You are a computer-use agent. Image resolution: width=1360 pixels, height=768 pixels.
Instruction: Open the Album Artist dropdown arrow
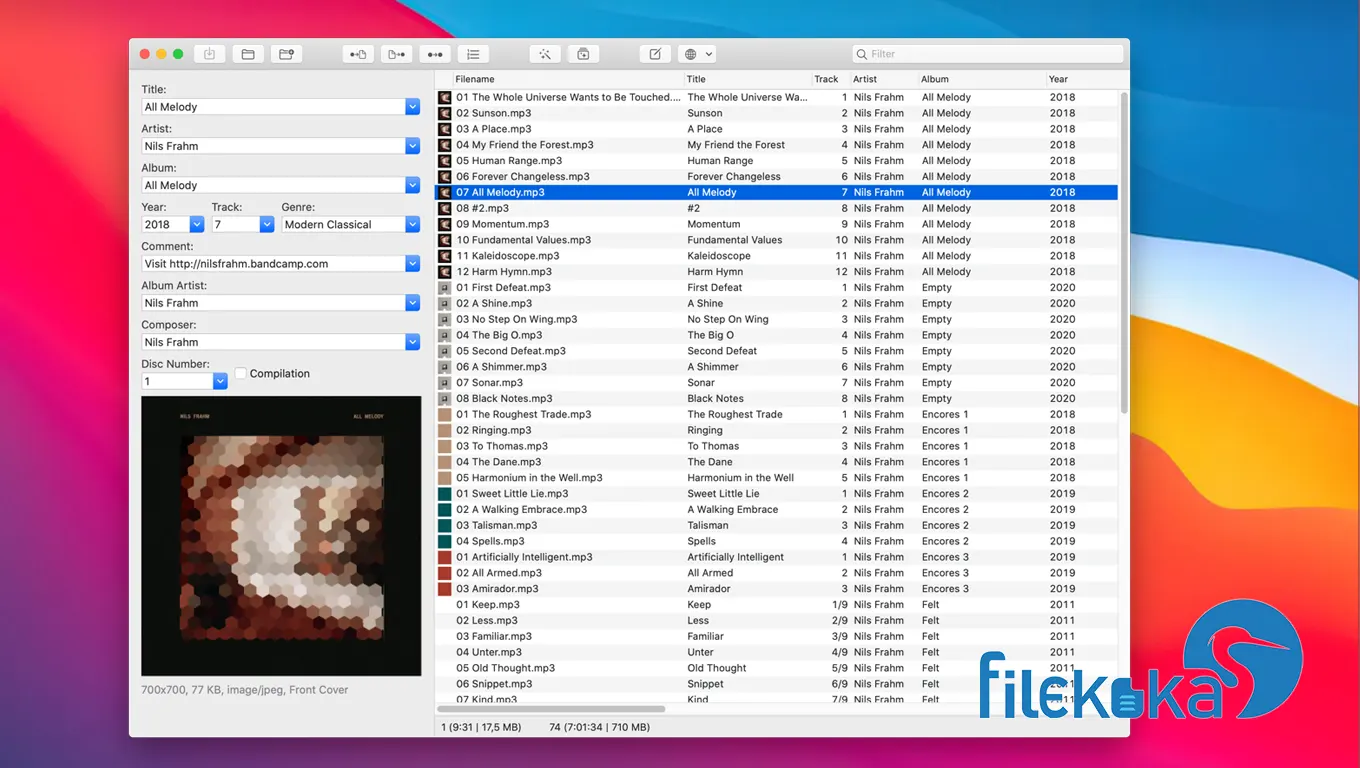[x=413, y=303]
